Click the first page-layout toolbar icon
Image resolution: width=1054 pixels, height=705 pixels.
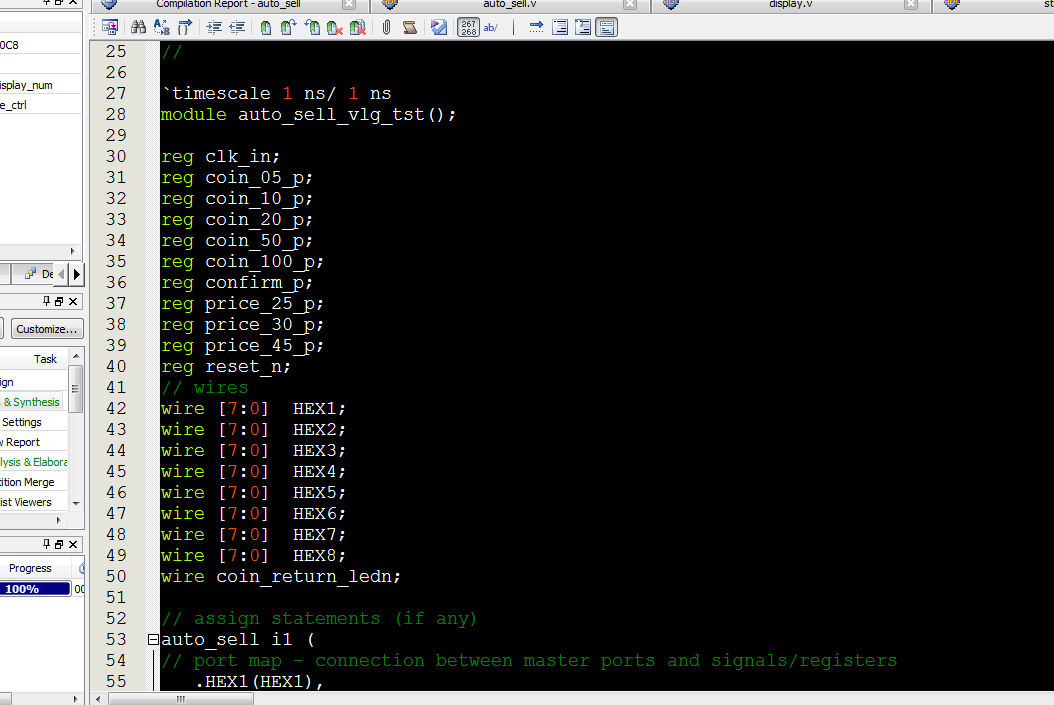(x=560, y=28)
